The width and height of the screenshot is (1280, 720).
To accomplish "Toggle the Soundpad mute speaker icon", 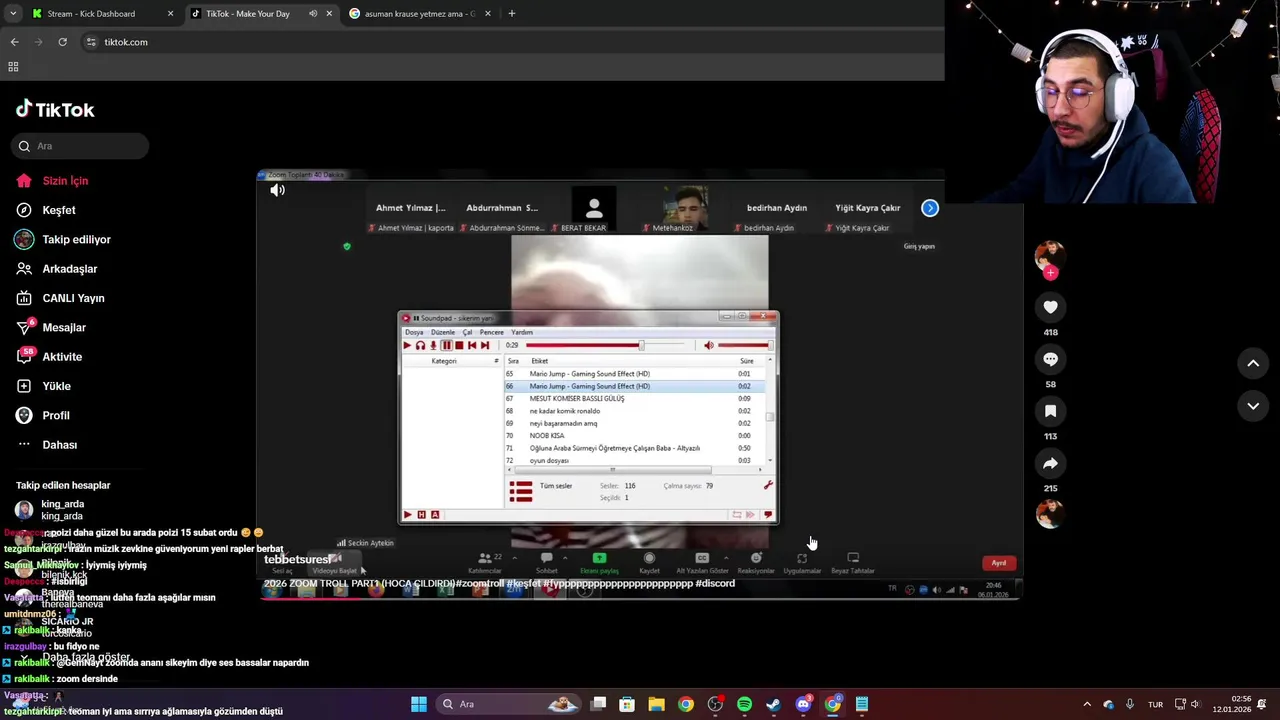I will tap(709, 345).
